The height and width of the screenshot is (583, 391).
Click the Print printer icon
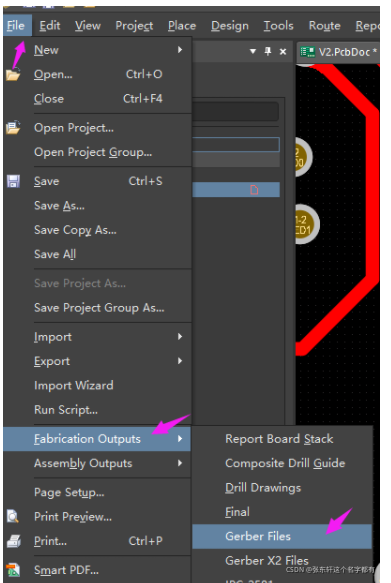click(x=13, y=541)
